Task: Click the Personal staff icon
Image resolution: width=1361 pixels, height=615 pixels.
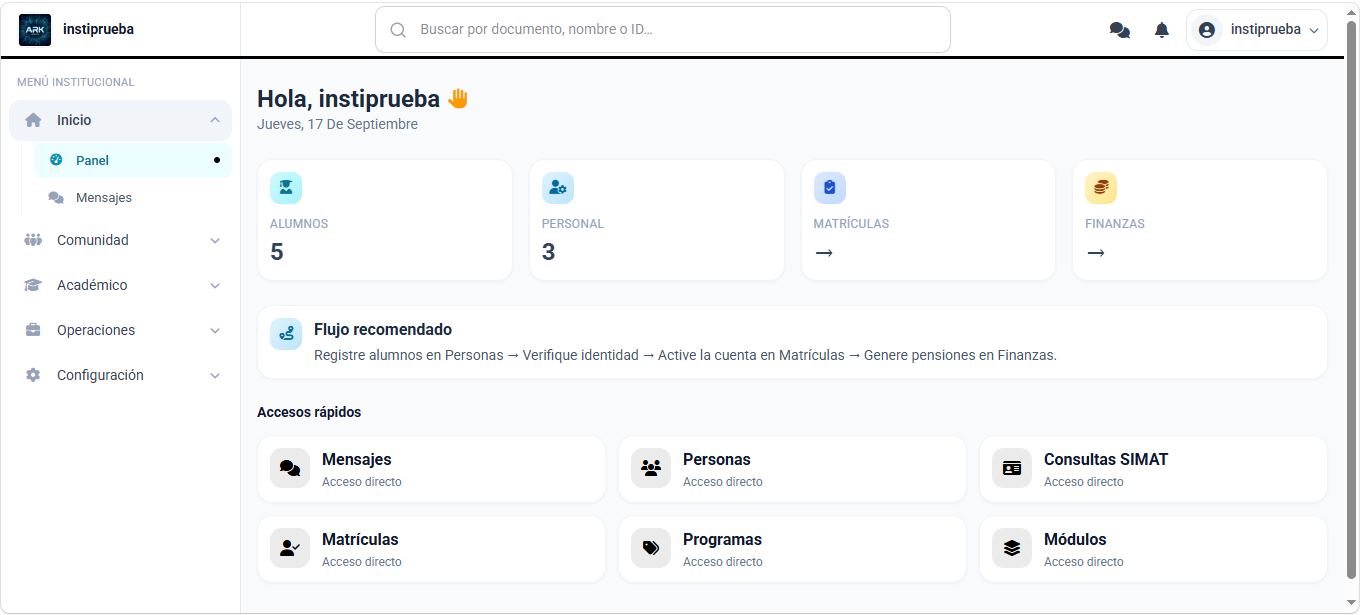Action: pos(558,188)
